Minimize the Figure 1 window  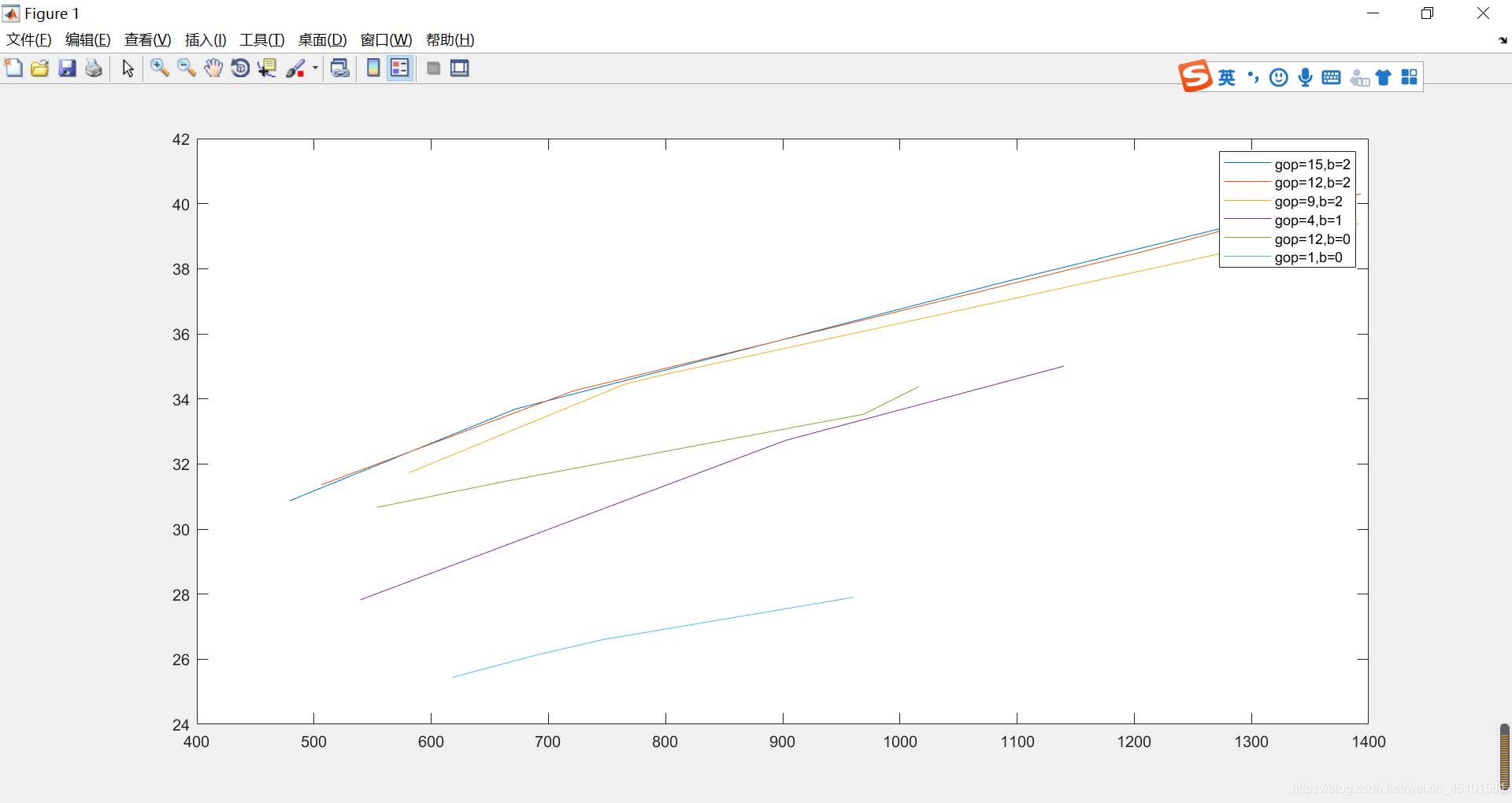[x=1373, y=13]
